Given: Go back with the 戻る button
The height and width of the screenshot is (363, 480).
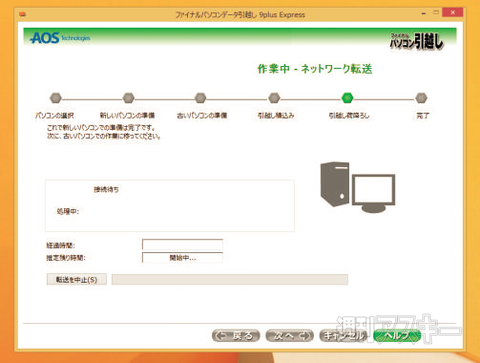Looking at the screenshot, I should point(236,336).
